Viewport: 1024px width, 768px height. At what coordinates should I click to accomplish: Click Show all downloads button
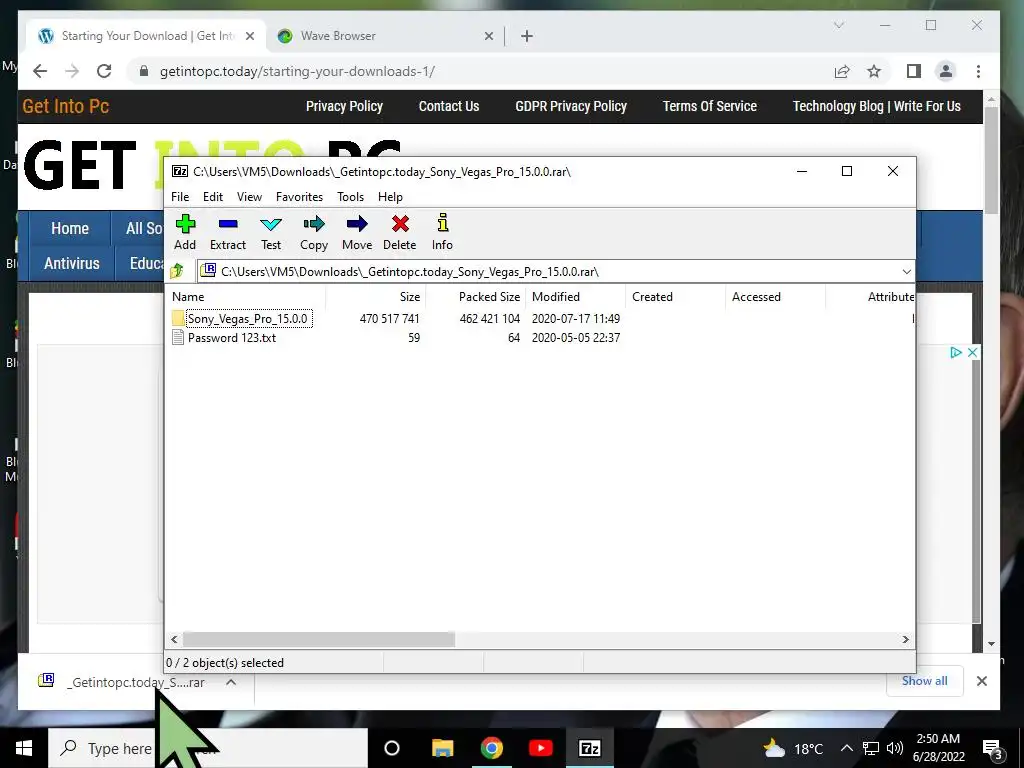click(x=924, y=680)
